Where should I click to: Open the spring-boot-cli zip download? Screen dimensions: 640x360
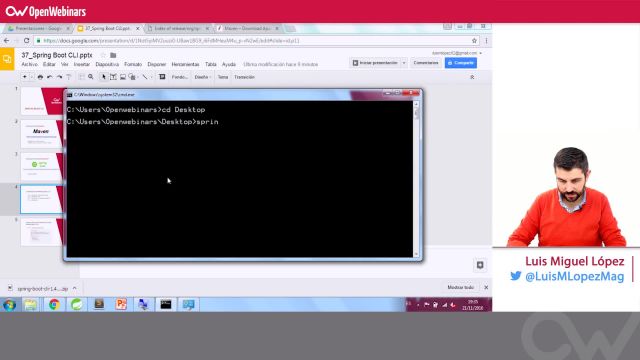pyautogui.click(x=39, y=289)
